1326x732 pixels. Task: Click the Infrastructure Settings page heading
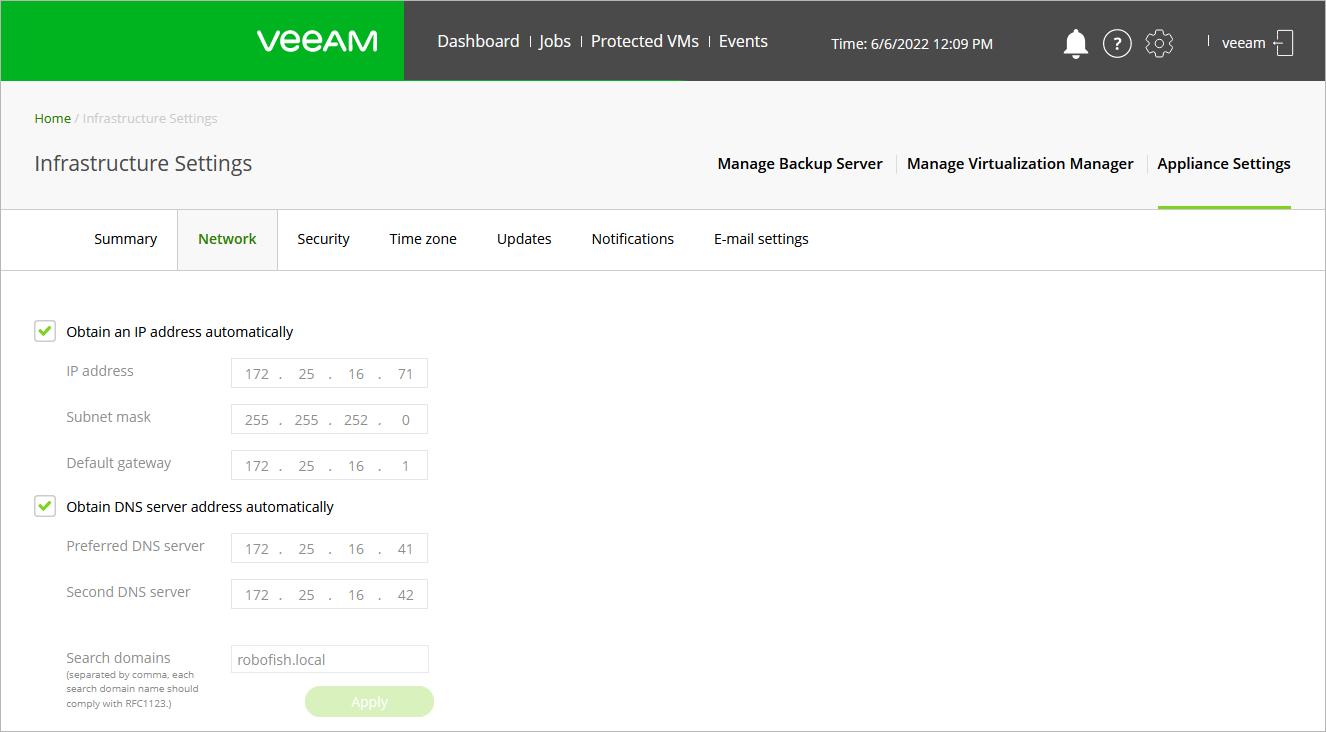pos(143,163)
